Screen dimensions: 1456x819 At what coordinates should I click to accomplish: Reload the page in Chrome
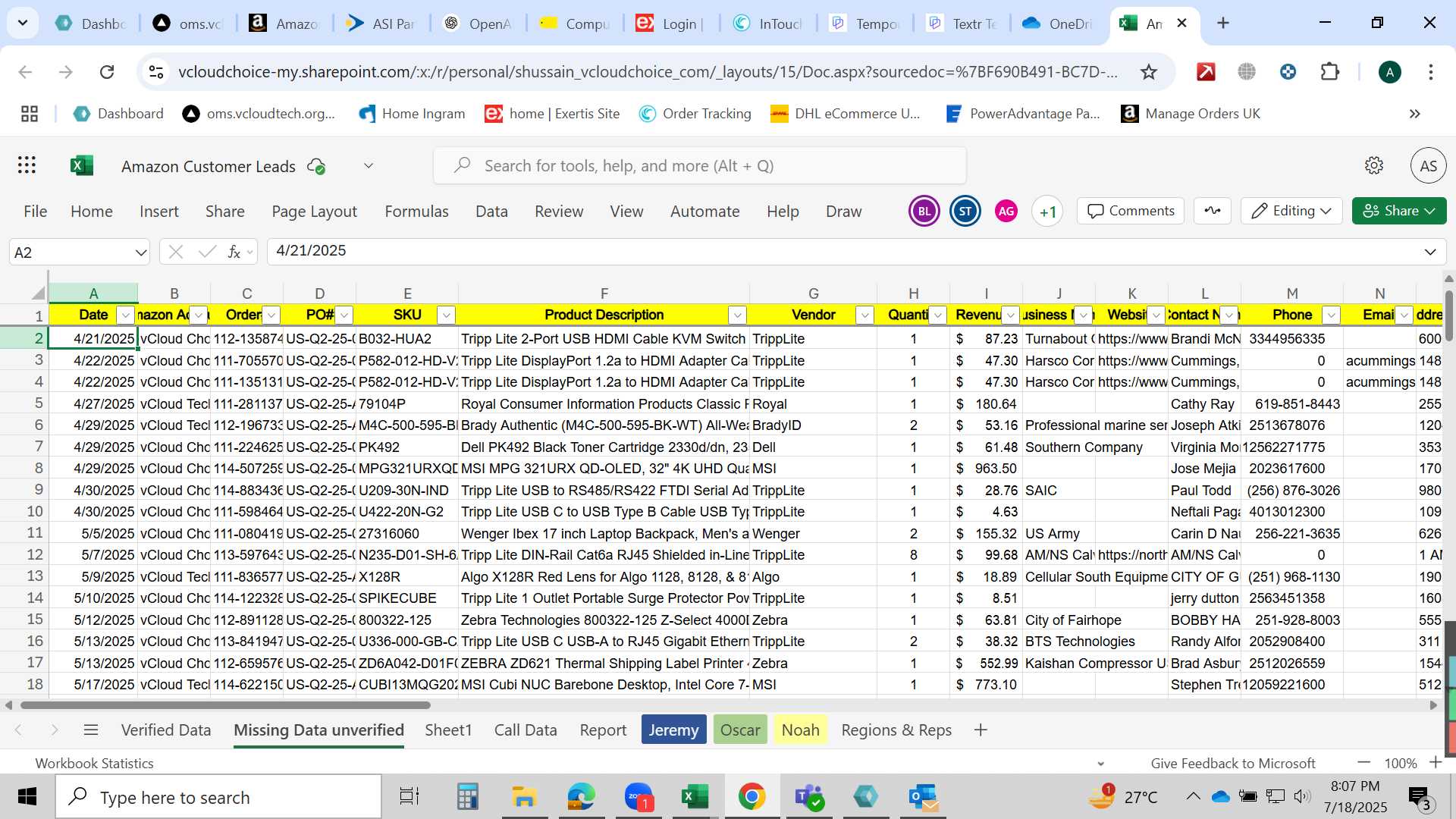pos(107,72)
